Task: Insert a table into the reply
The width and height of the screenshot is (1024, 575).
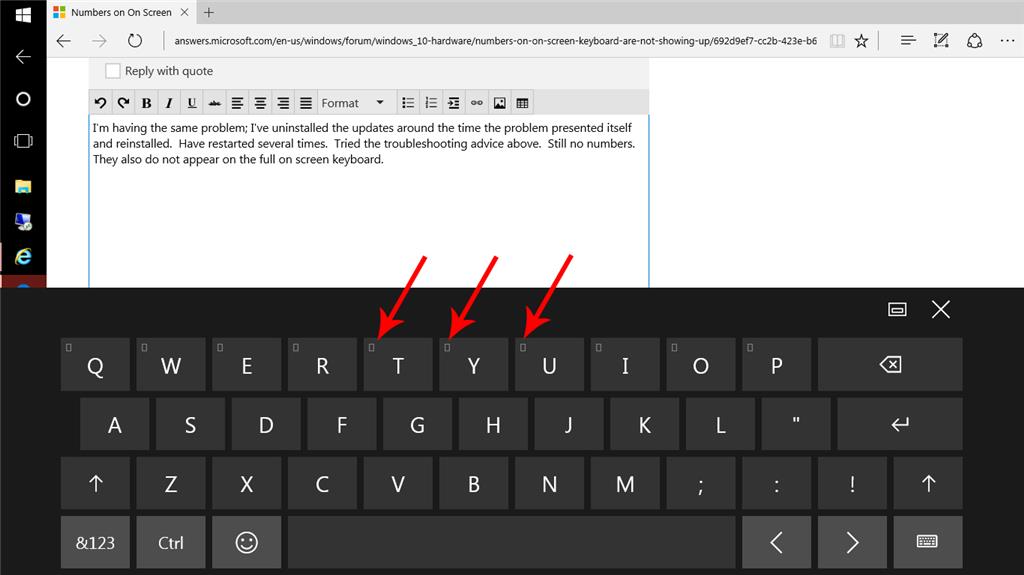Action: 522,103
